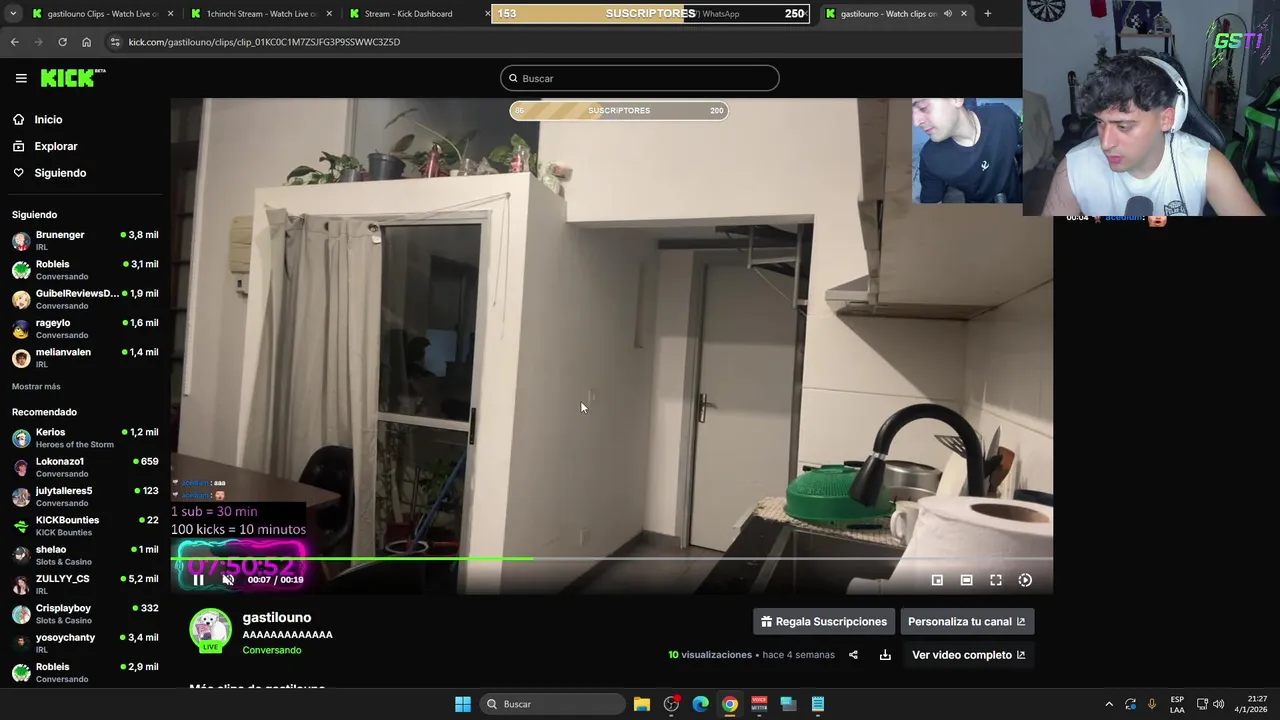Viewport: 1280px width, 720px height.
Task: Open julytalleres5 recommended channel
Action: pyautogui.click(x=85, y=496)
